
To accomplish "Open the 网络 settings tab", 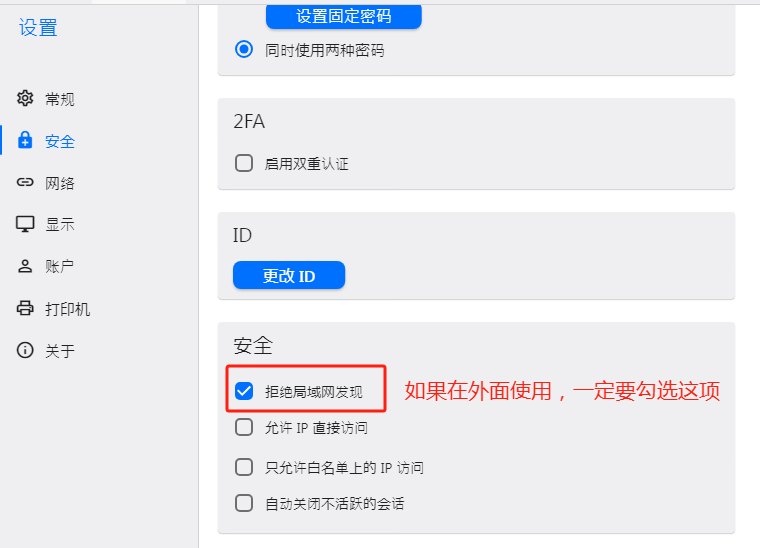I will tap(60, 183).
